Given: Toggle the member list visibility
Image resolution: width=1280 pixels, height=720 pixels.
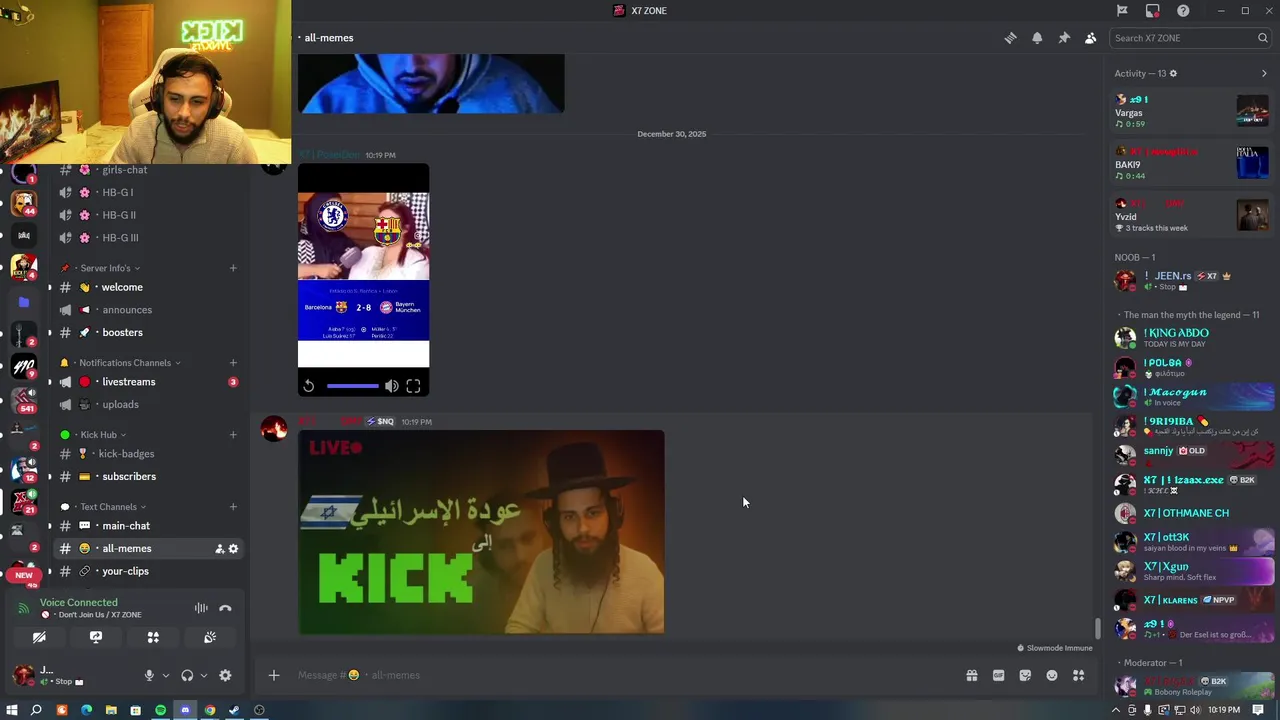Looking at the screenshot, I should pyautogui.click(x=1090, y=38).
